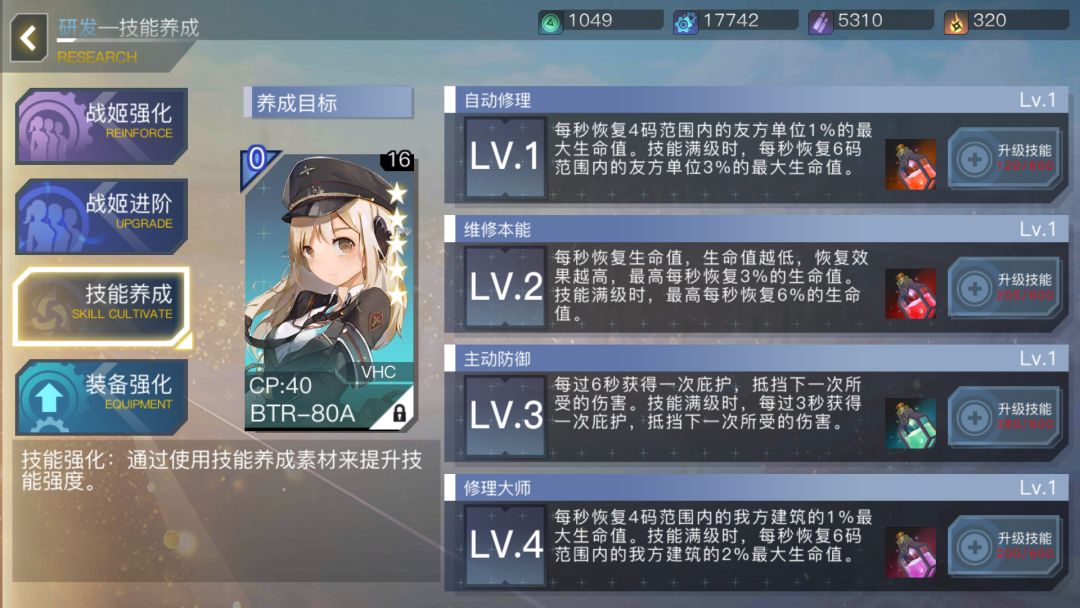Tap the blue gear resource icon
Image resolution: width=1080 pixels, height=608 pixels.
tap(685, 23)
